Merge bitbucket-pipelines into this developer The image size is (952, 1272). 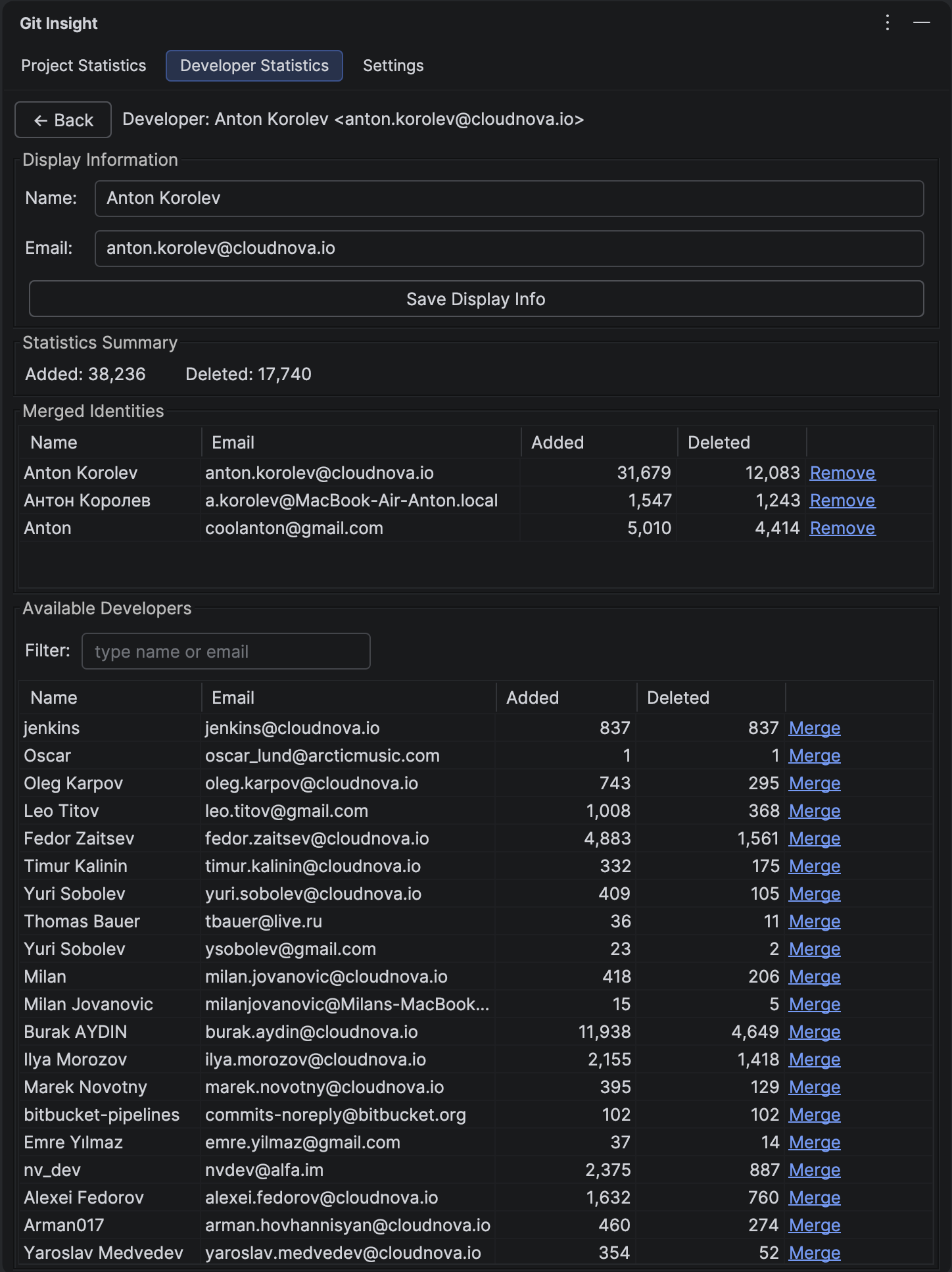[x=815, y=1115]
